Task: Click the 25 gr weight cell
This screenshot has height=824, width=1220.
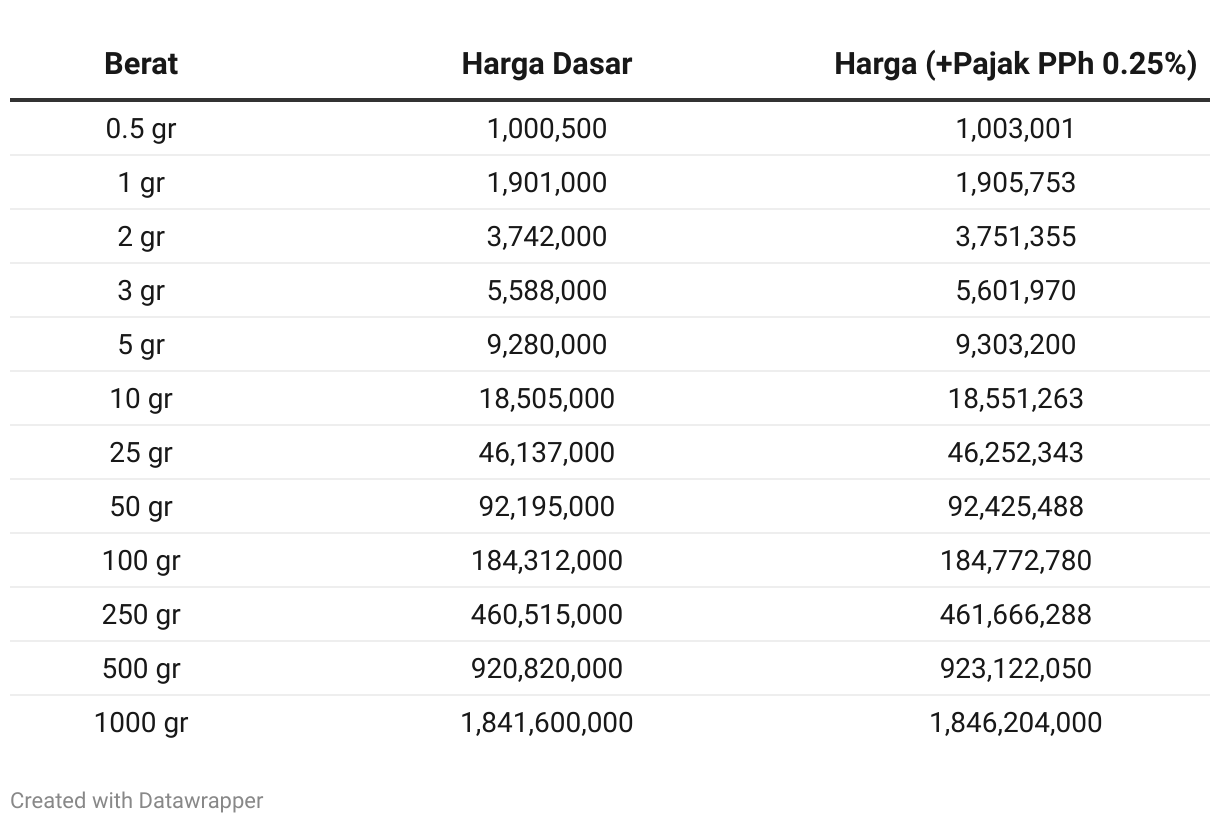Action: [x=141, y=453]
